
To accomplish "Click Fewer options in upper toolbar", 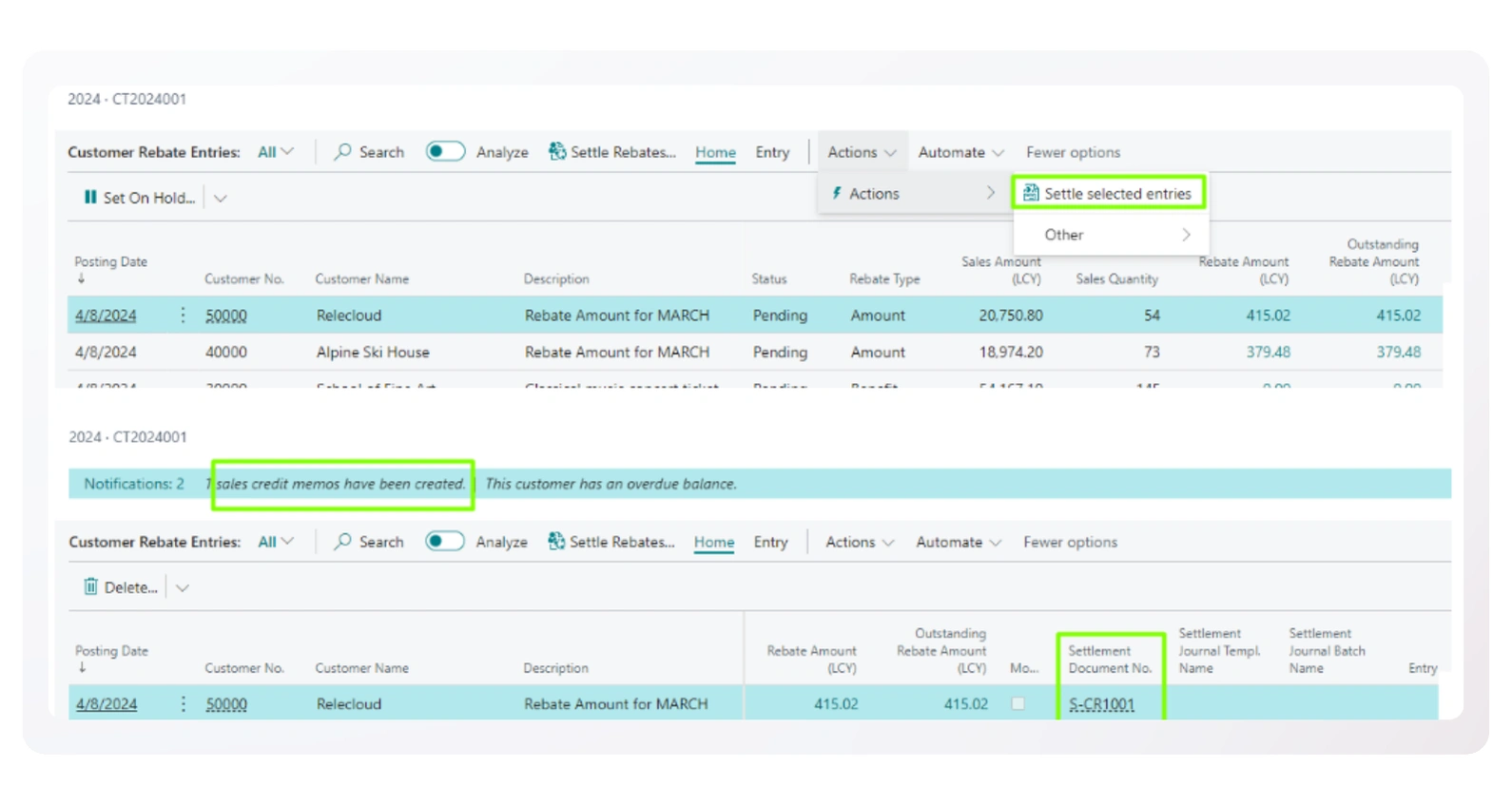I will click(x=1073, y=152).
